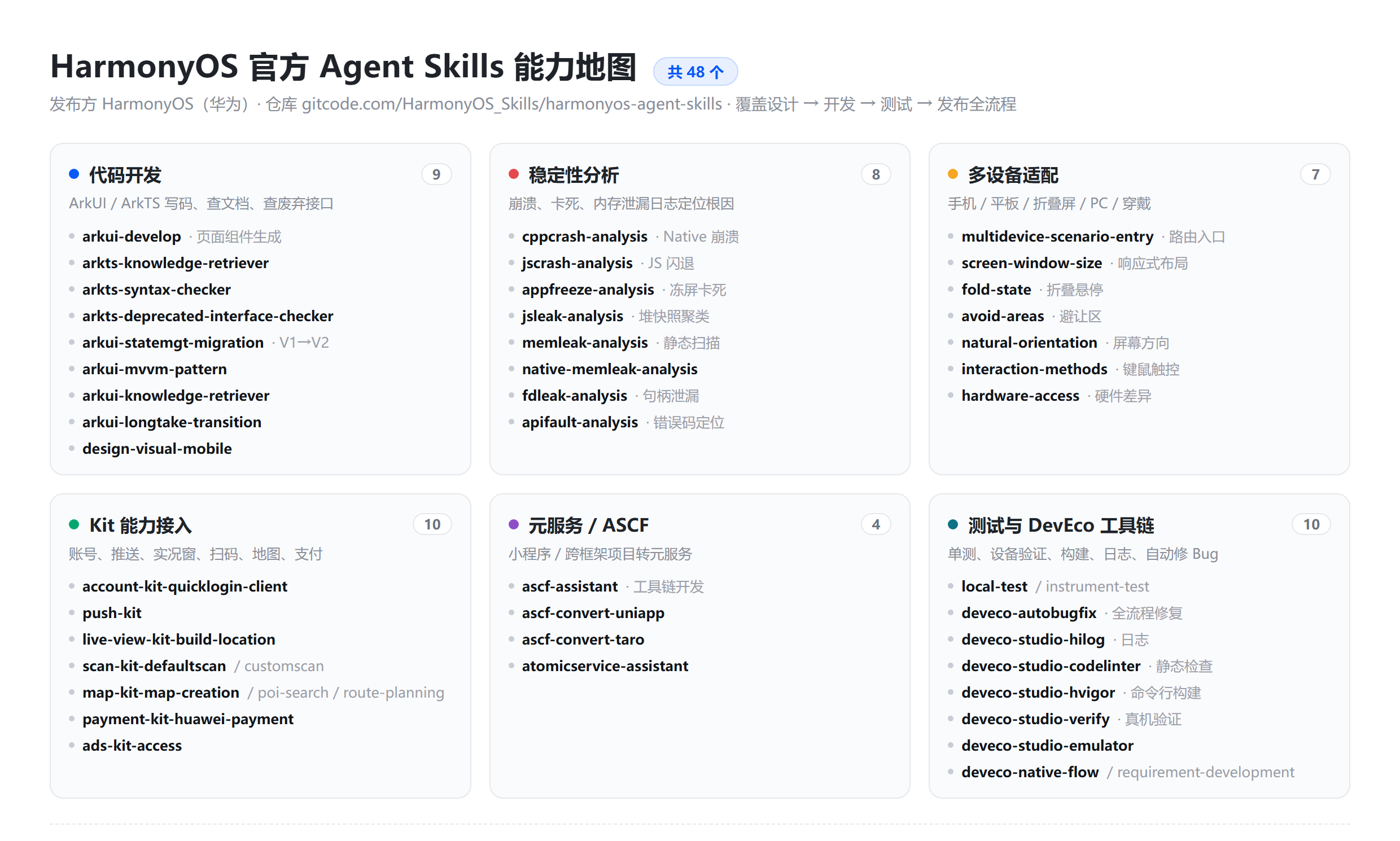The height and width of the screenshot is (841, 1400).
Task: Click the red dot beside 稳定性分析
Action: click(x=514, y=174)
